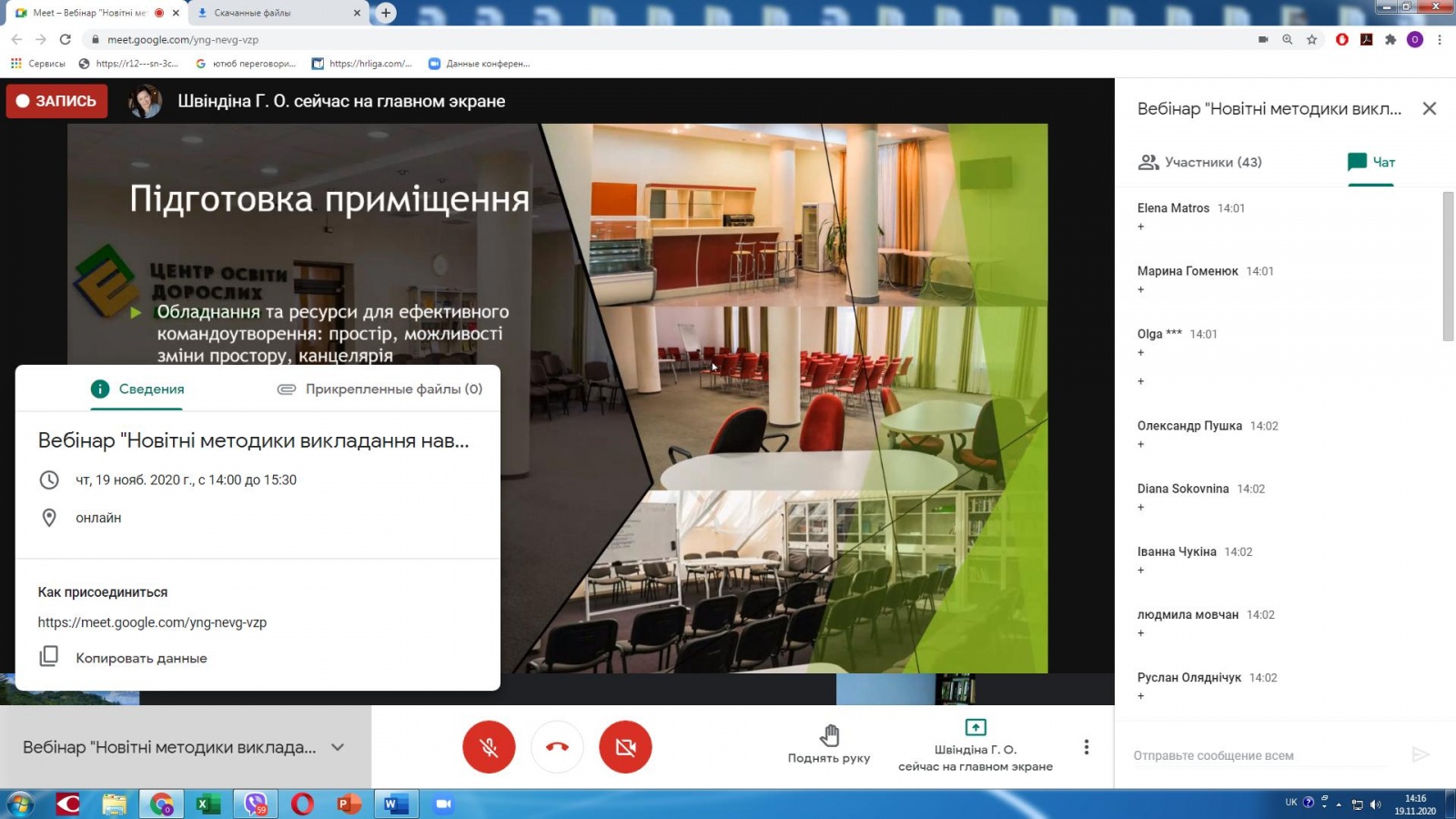Image resolution: width=1456 pixels, height=819 pixels.
Task: Send the chat message arrow
Action: [1421, 754]
